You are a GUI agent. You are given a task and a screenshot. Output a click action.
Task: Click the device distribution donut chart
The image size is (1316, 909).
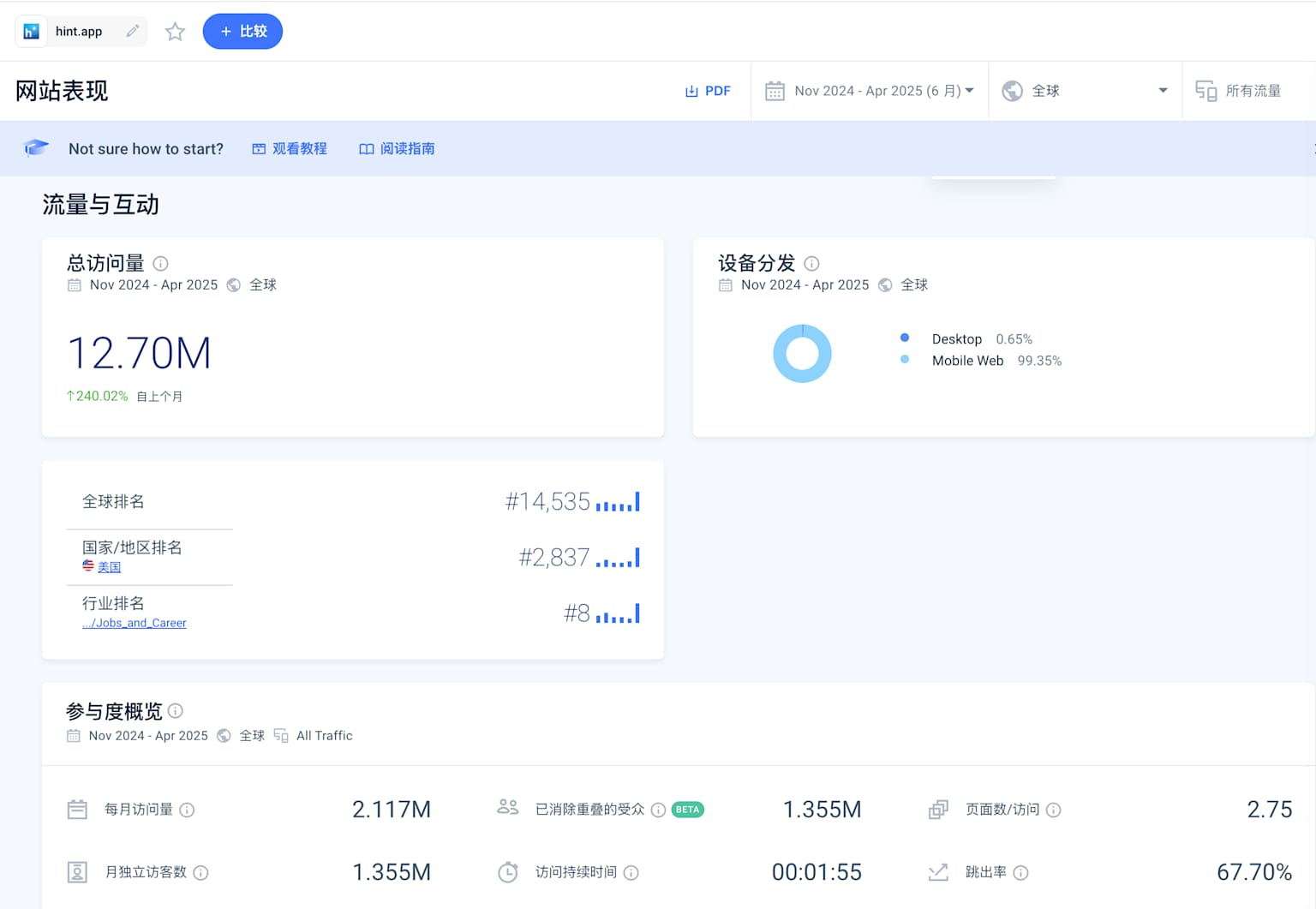pos(802,353)
